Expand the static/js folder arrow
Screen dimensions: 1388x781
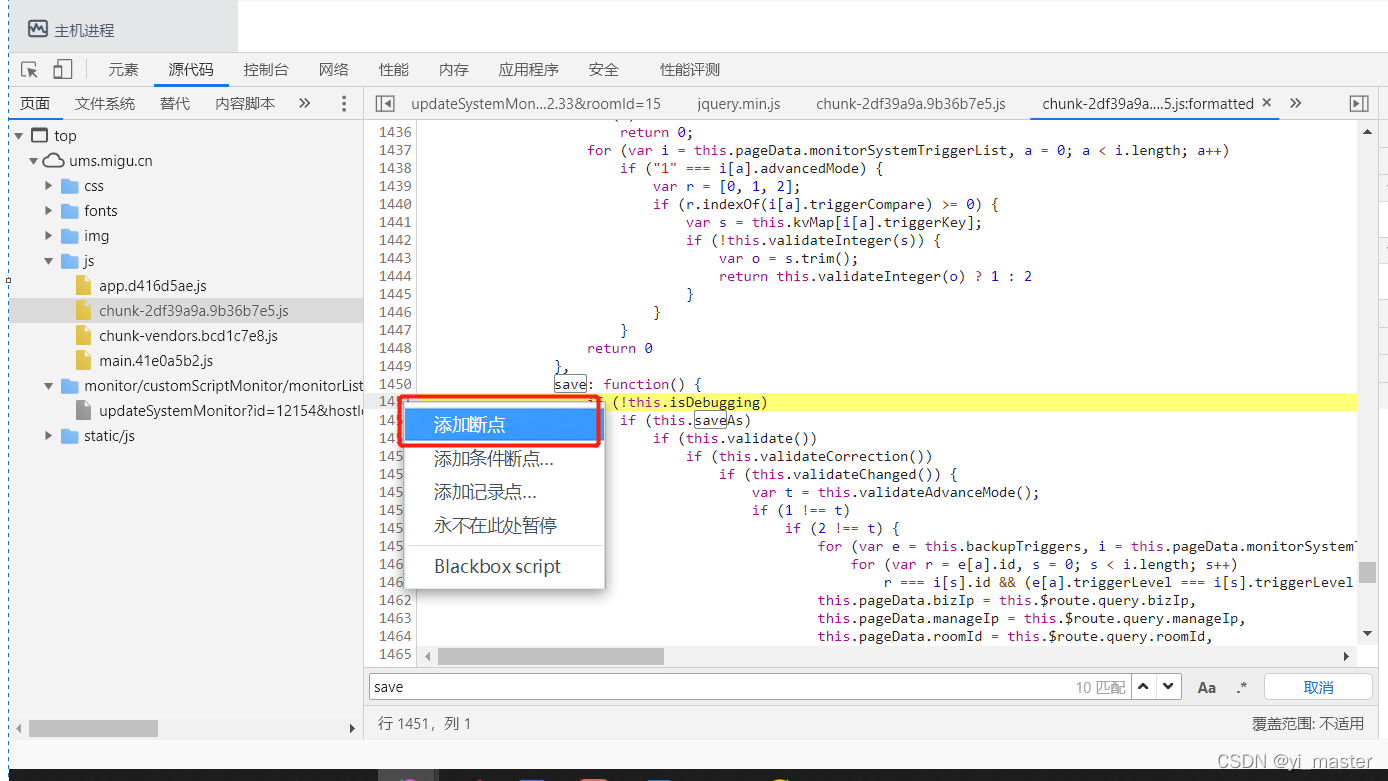(x=48, y=436)
